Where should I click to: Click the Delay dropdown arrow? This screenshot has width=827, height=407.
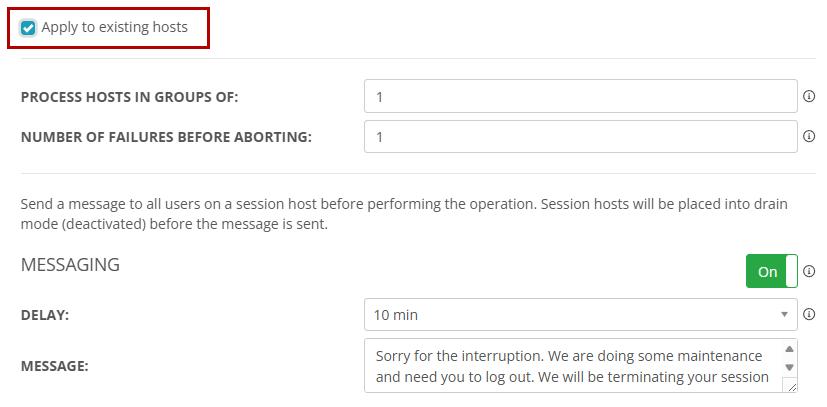[784, 315]
